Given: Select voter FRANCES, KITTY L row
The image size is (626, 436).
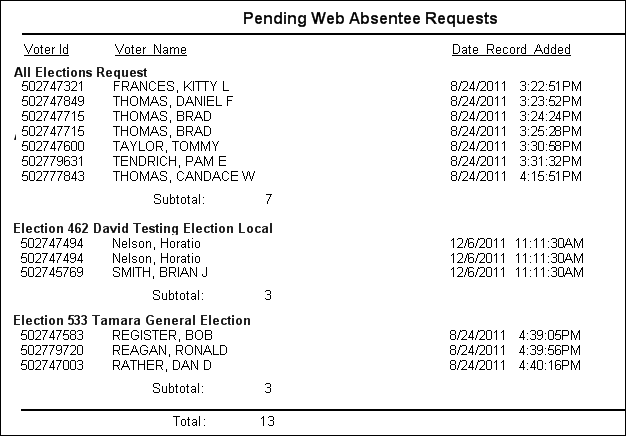Looking at the screenshot, I should (x=301, y=86).
